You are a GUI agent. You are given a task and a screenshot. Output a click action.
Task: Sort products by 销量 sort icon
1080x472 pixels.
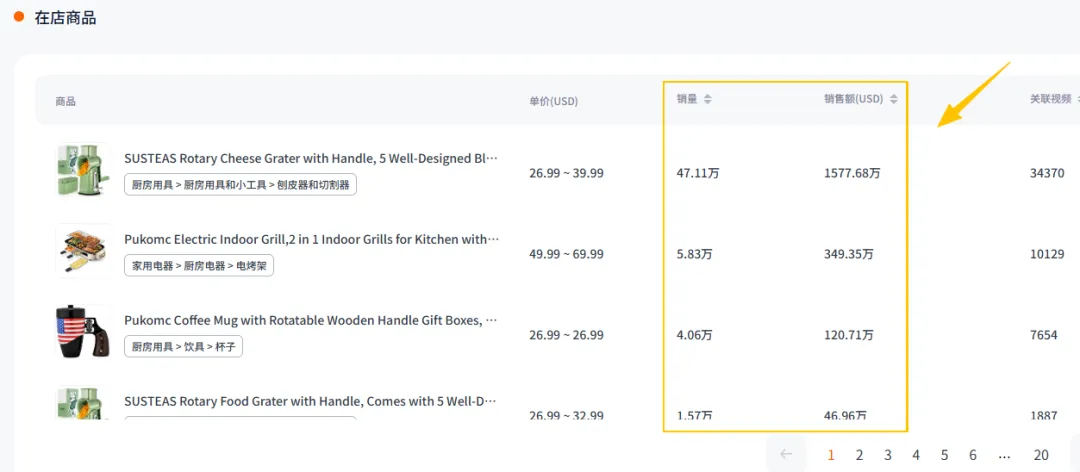708,99
